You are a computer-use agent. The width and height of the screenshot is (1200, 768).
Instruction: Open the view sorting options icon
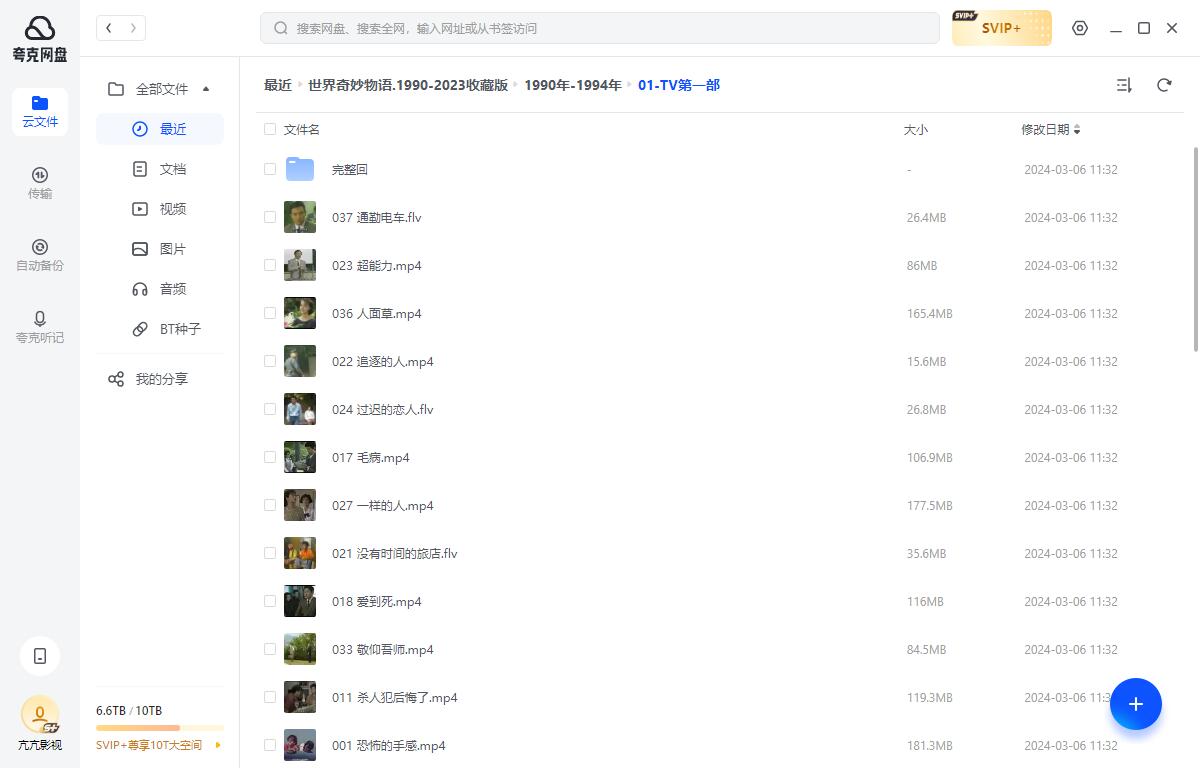click(1123, 85)
